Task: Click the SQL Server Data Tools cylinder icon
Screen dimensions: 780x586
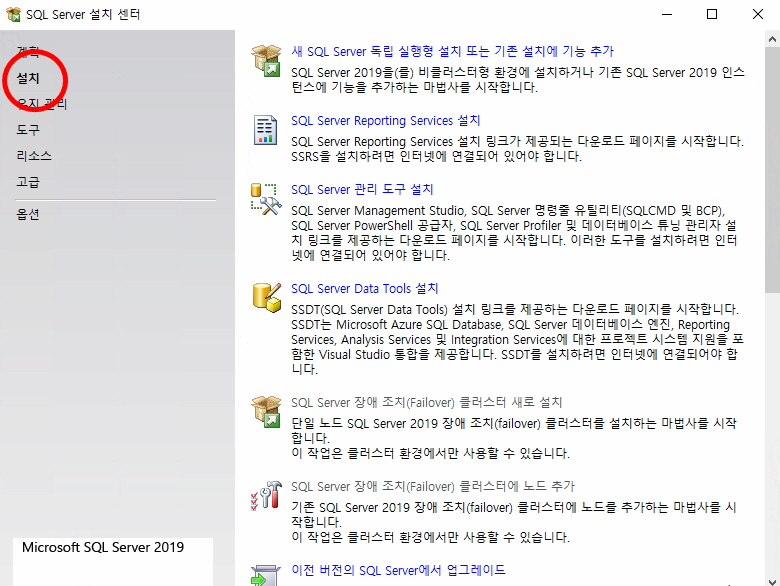Action: [267, 298]
